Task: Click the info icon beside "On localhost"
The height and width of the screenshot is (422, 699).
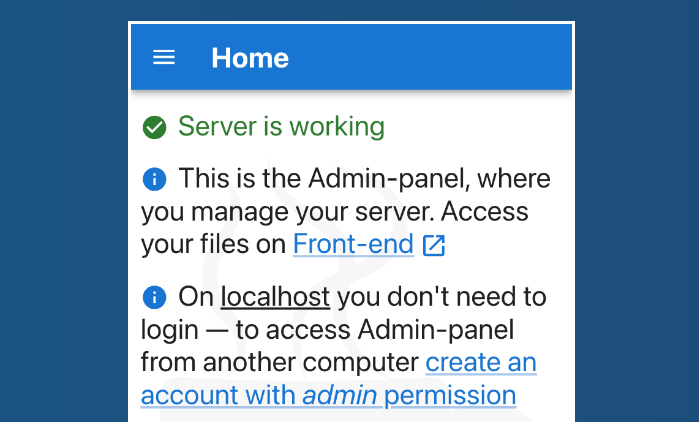Action: [x=154, y=297]
